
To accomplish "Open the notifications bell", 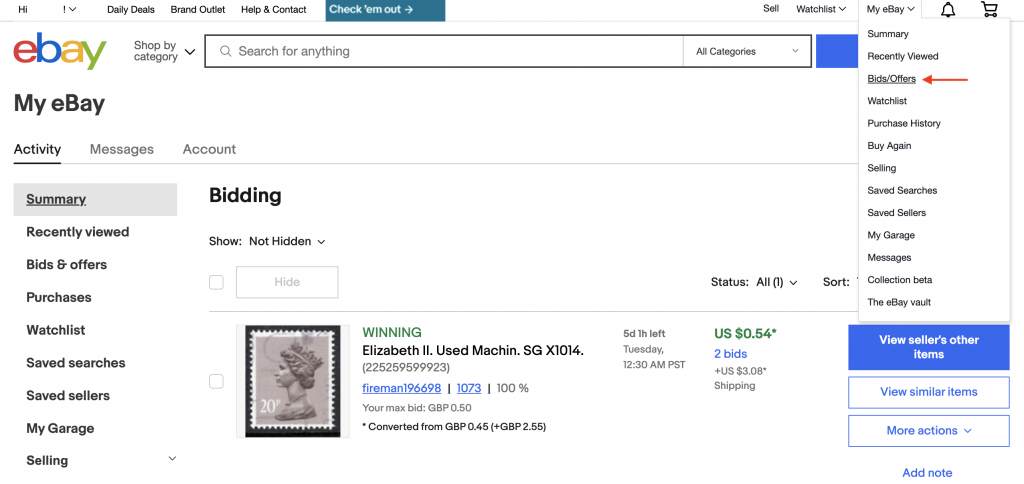I will tap(948, 10).
